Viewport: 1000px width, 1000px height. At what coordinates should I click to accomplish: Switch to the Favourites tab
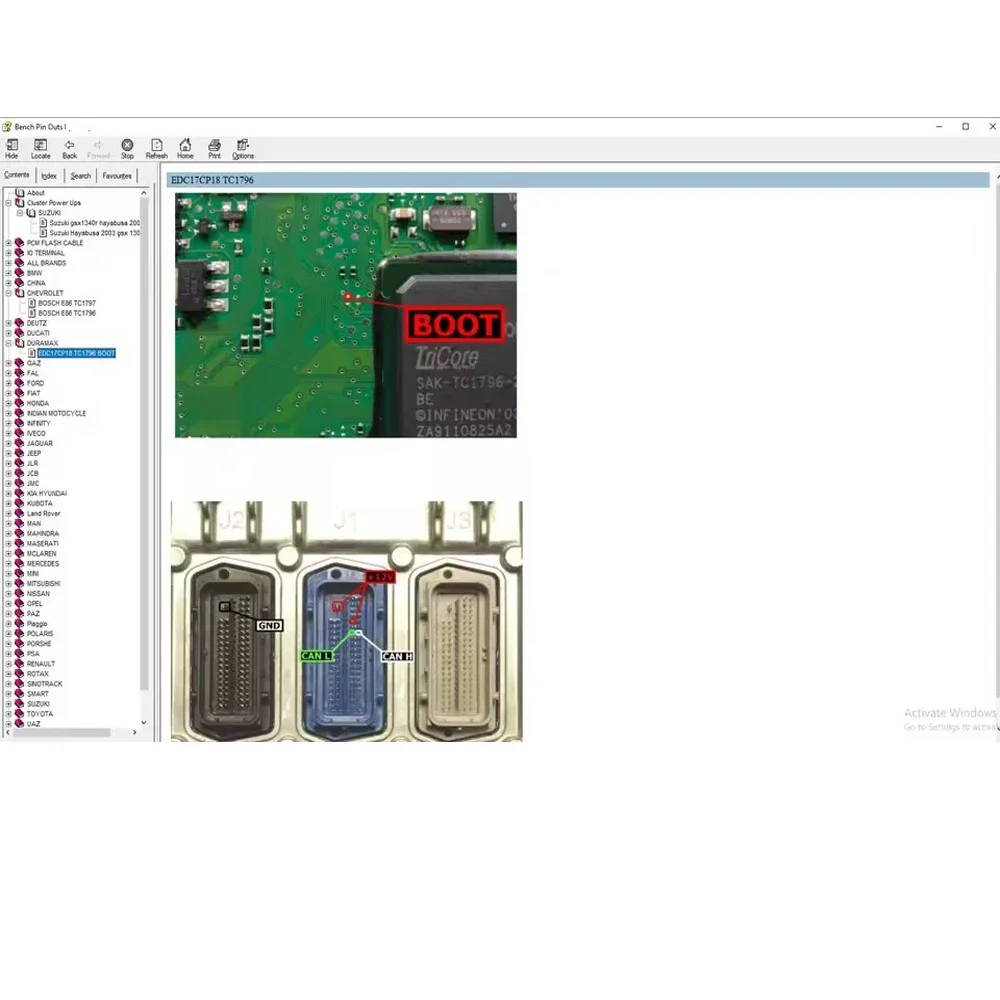(x=117, y=176)
